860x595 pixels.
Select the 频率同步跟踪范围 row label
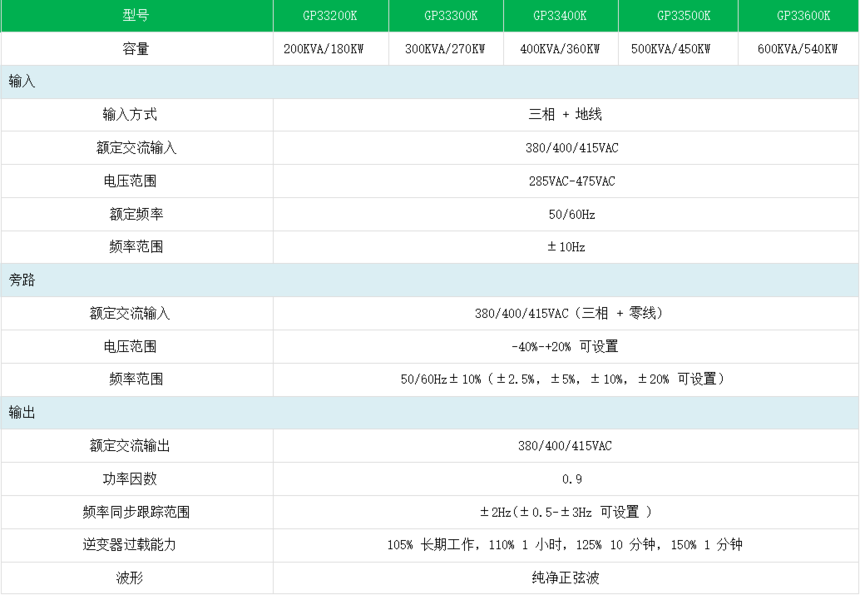pyautogui.click(x=136, y=512)
